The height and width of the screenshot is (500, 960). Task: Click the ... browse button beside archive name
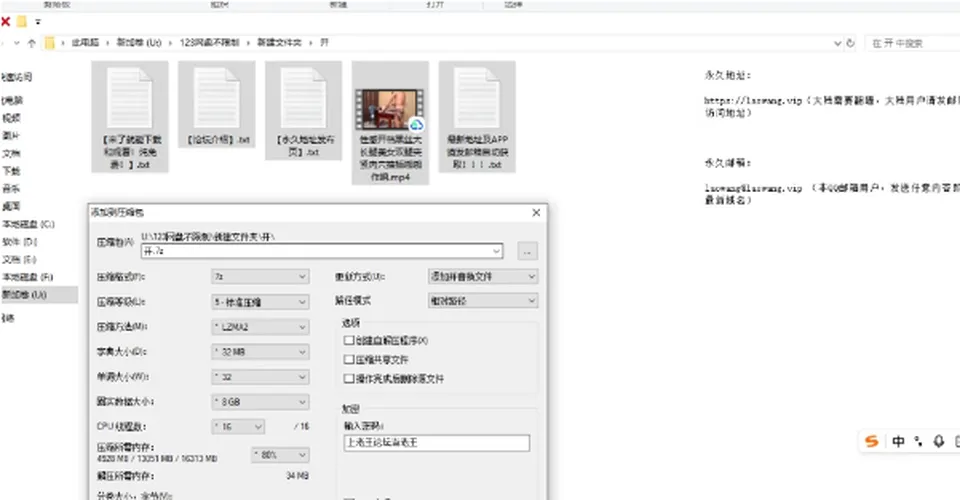click(x=527, y=251)
